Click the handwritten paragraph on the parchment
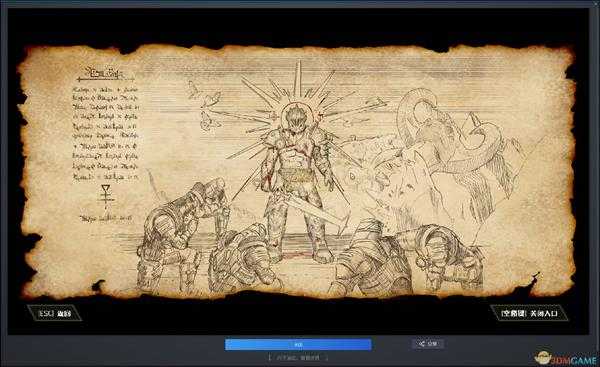Screen dimensions: 600x367 (105, 133)
